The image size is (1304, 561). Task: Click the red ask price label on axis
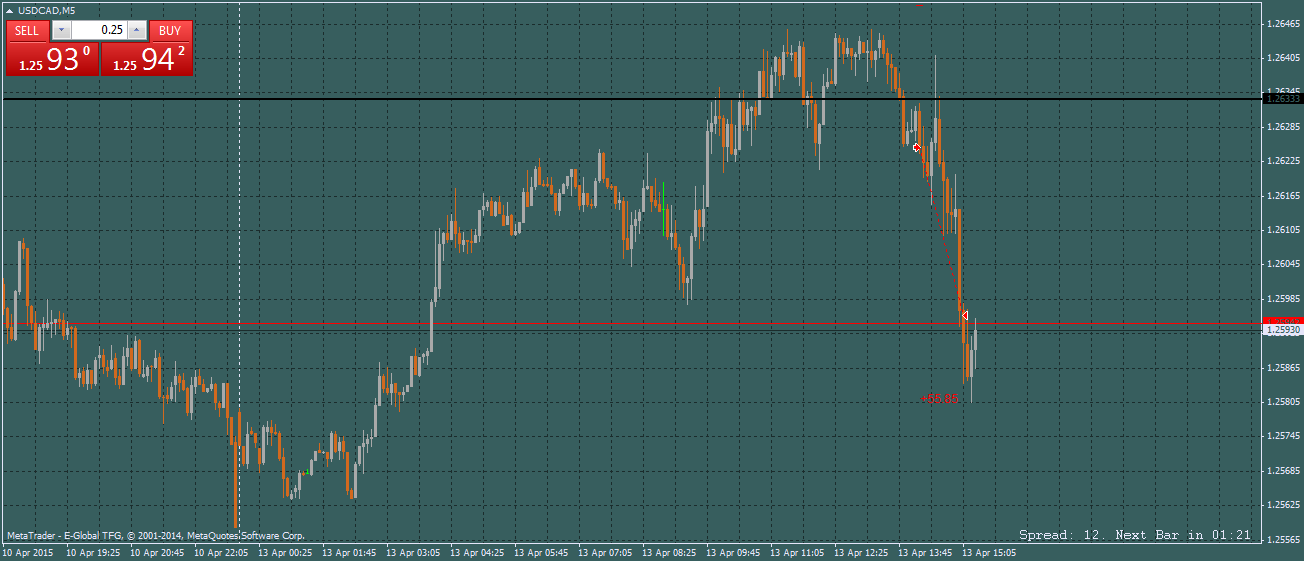(x=1282, y=320)
